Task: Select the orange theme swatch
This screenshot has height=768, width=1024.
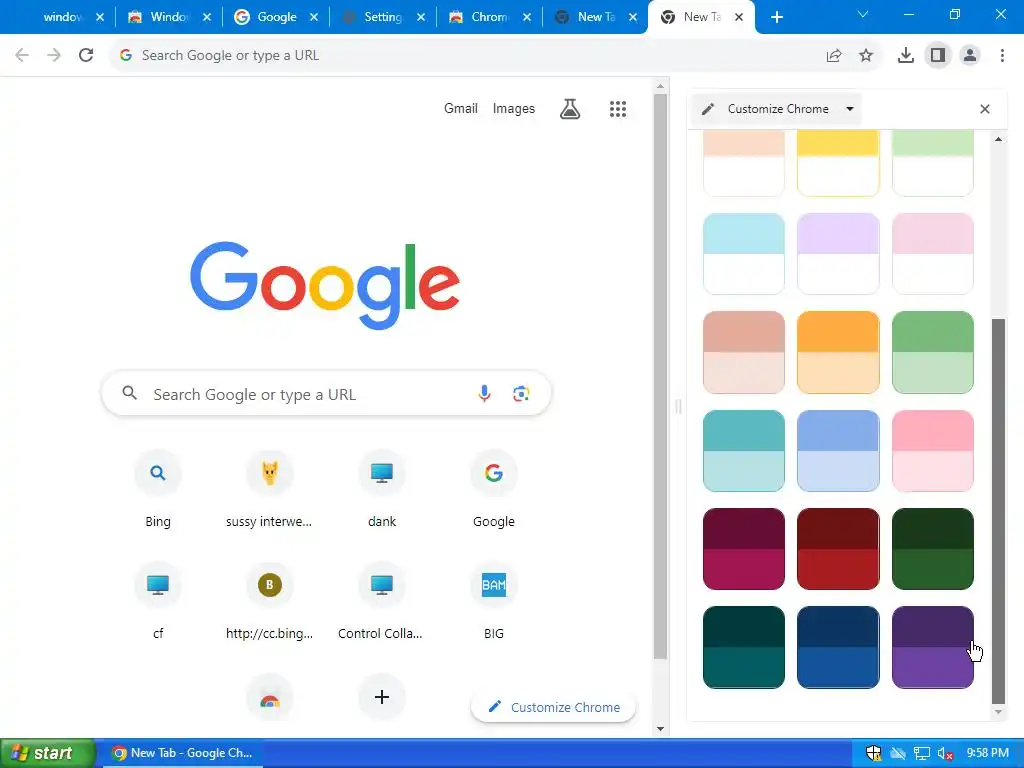Action: [x=838, y=352]
